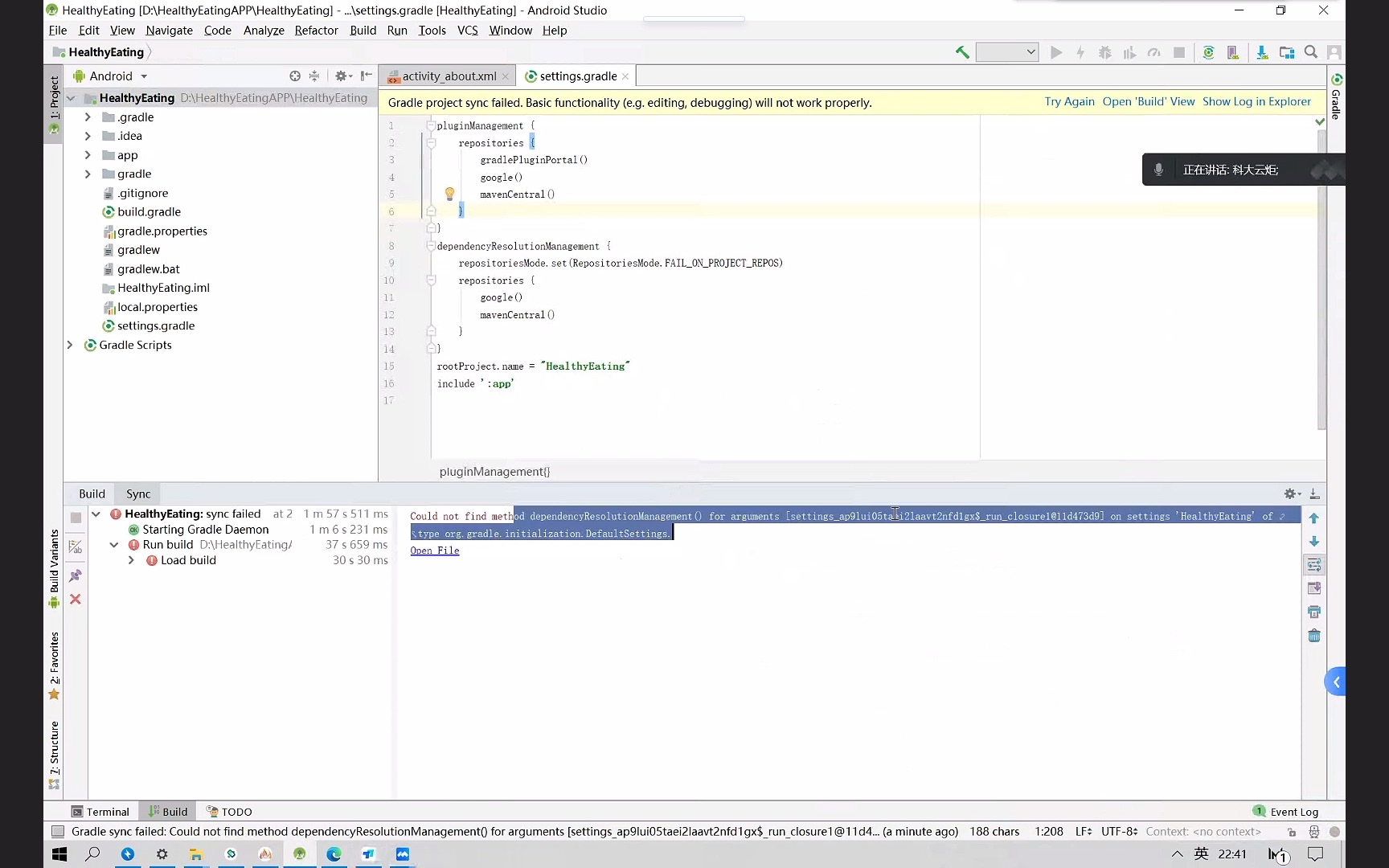Click the Apply Changes lightning icon
The height and width of the screenshot is (868, 1389).
click(x=1080, y=52)
